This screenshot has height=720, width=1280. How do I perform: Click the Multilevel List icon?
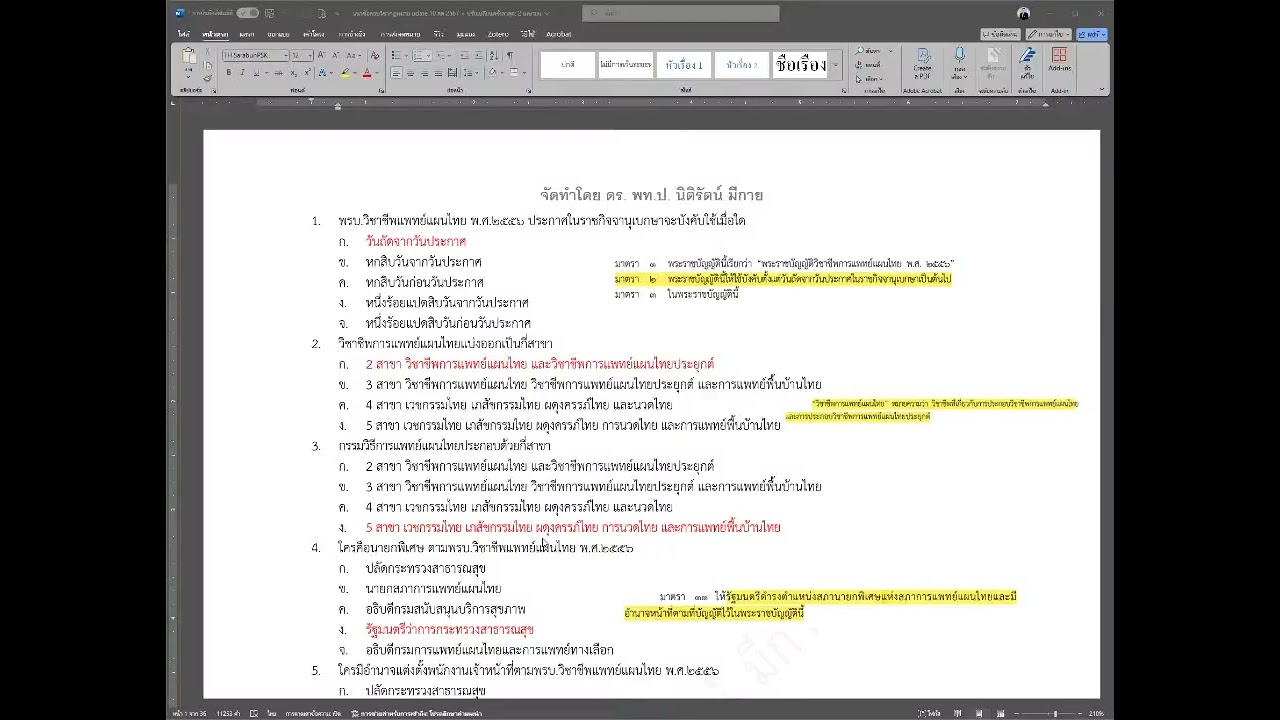click(x=441, y=55)
